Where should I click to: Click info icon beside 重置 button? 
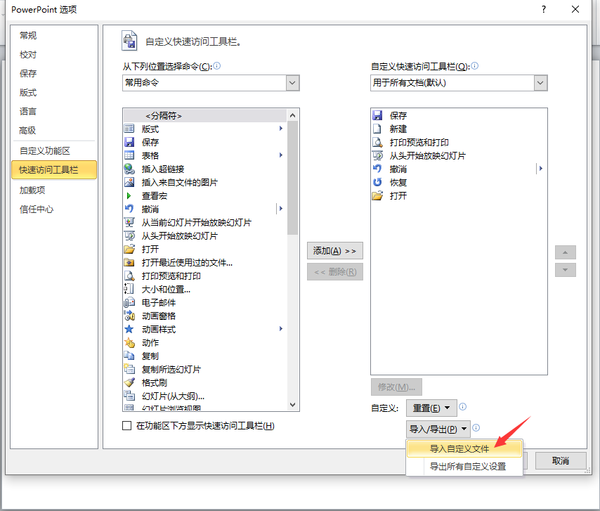pos(463,407)
